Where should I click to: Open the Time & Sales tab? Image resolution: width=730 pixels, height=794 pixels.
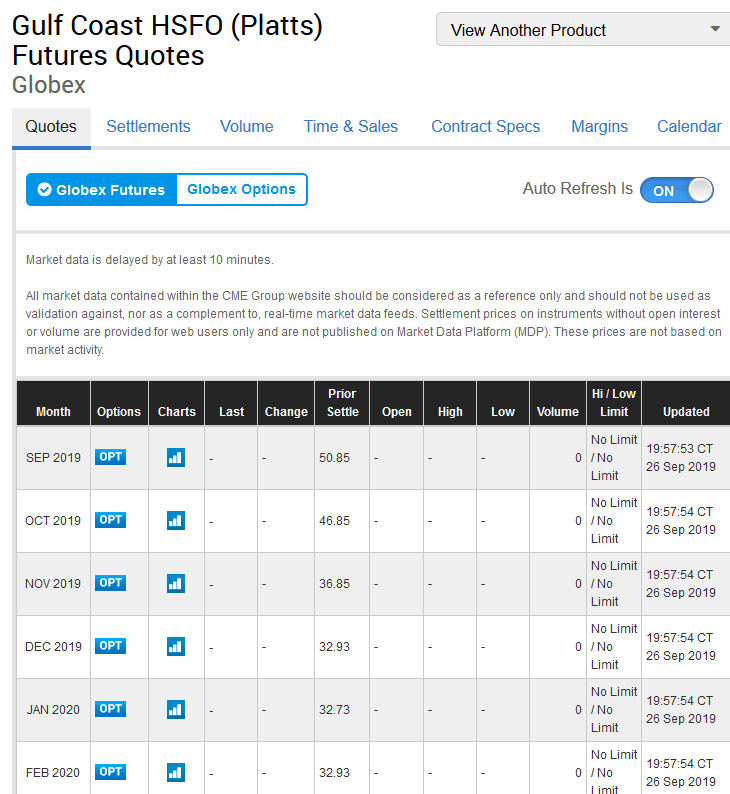tap(350, 127)
